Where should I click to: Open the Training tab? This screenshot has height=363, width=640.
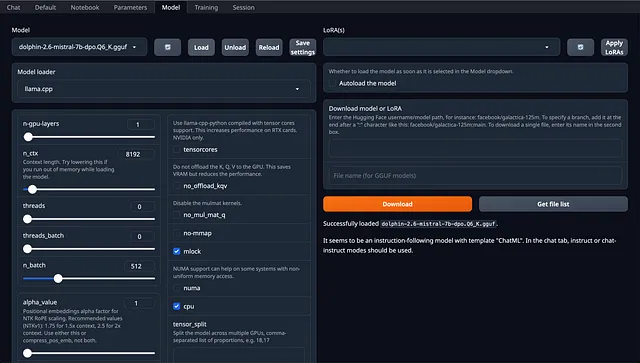click(x=206, y=7)
